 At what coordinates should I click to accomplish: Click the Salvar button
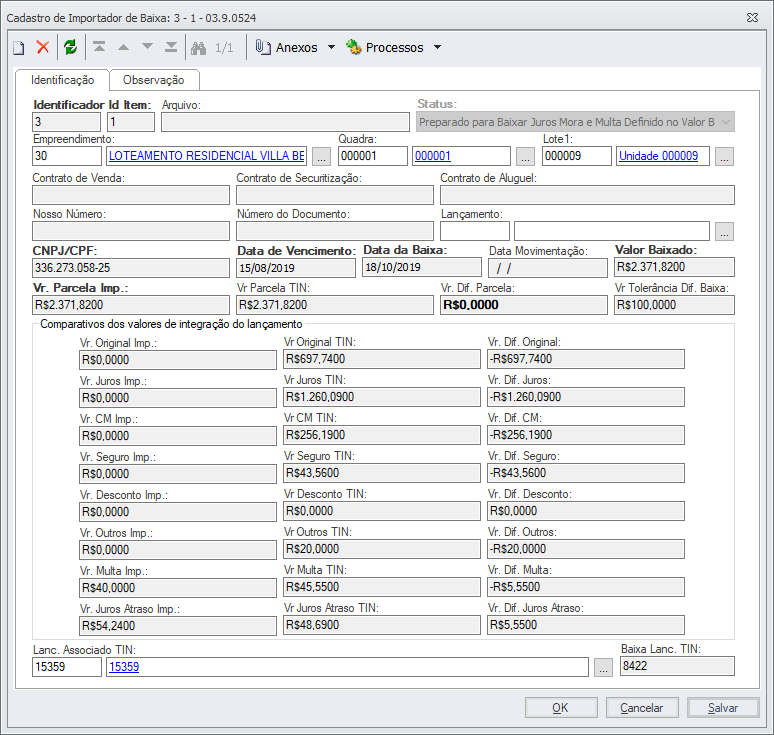[x=723, y=708]
